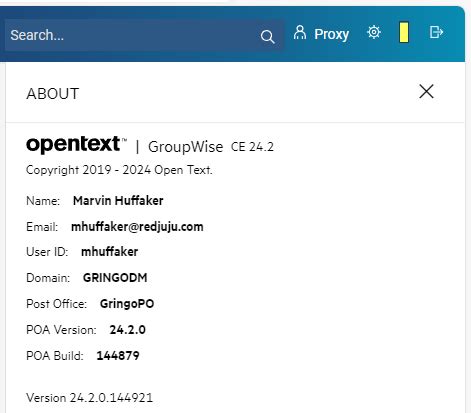Click the opentext logo
Image resolution: width=471 pixels, height=413 pixels.
(x=76, y=144)
